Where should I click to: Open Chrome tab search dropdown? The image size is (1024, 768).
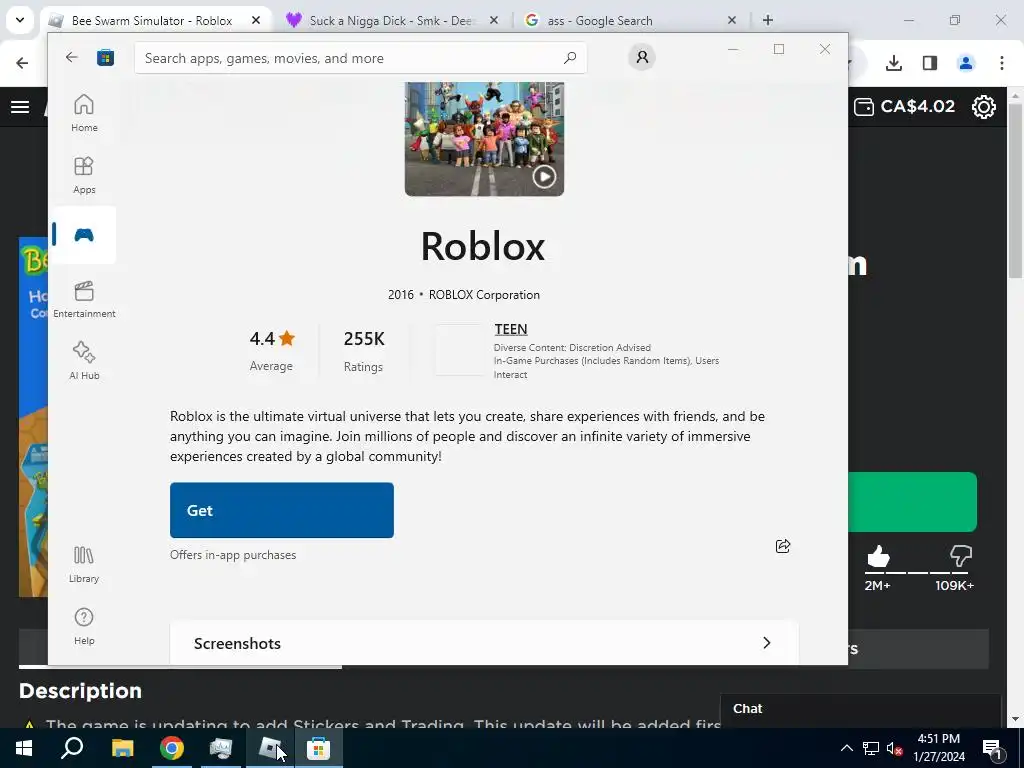(x=20, y=20)
